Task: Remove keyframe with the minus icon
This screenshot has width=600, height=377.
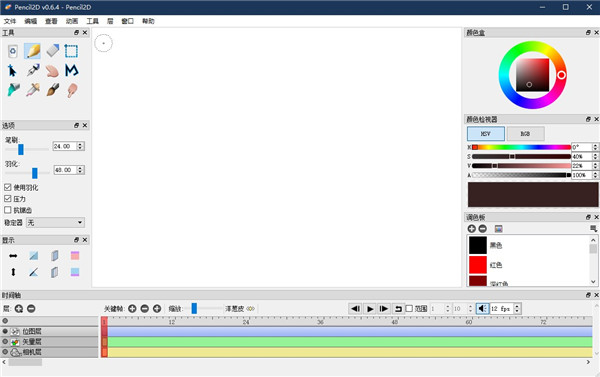Action: click(x=145, y=308)
